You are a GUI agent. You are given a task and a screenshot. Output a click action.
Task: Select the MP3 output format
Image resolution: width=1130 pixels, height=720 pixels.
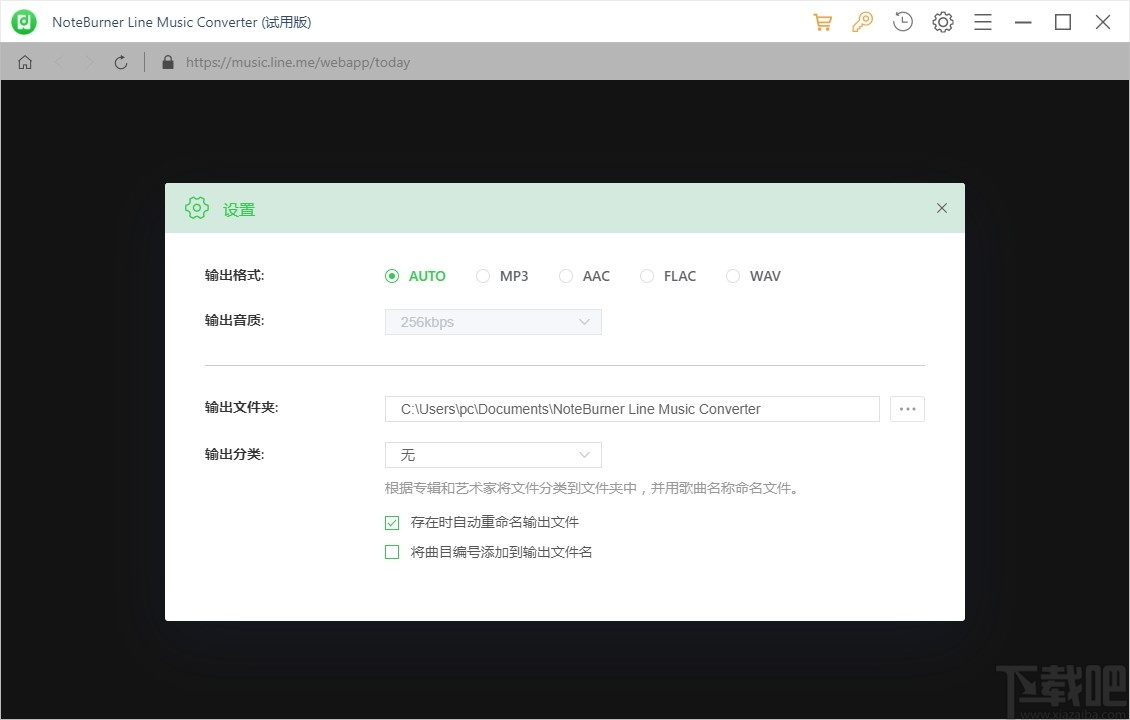[x=484, y=276]
